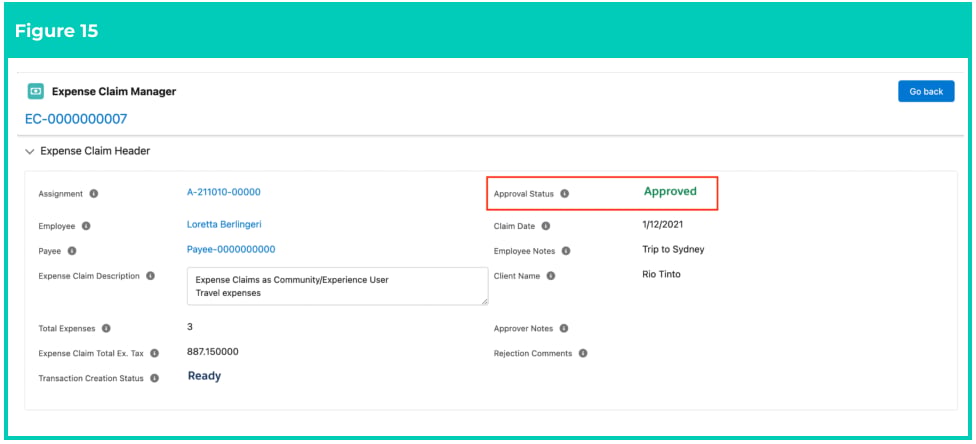
Task: Click info icon next to Employee
Action: click(x=86, y=226)
